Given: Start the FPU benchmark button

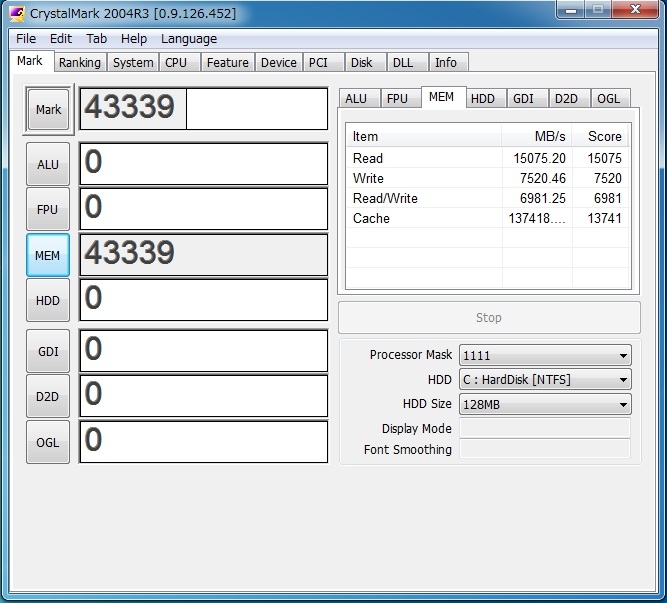Looking at the screenshot, I should click(48, 210).
